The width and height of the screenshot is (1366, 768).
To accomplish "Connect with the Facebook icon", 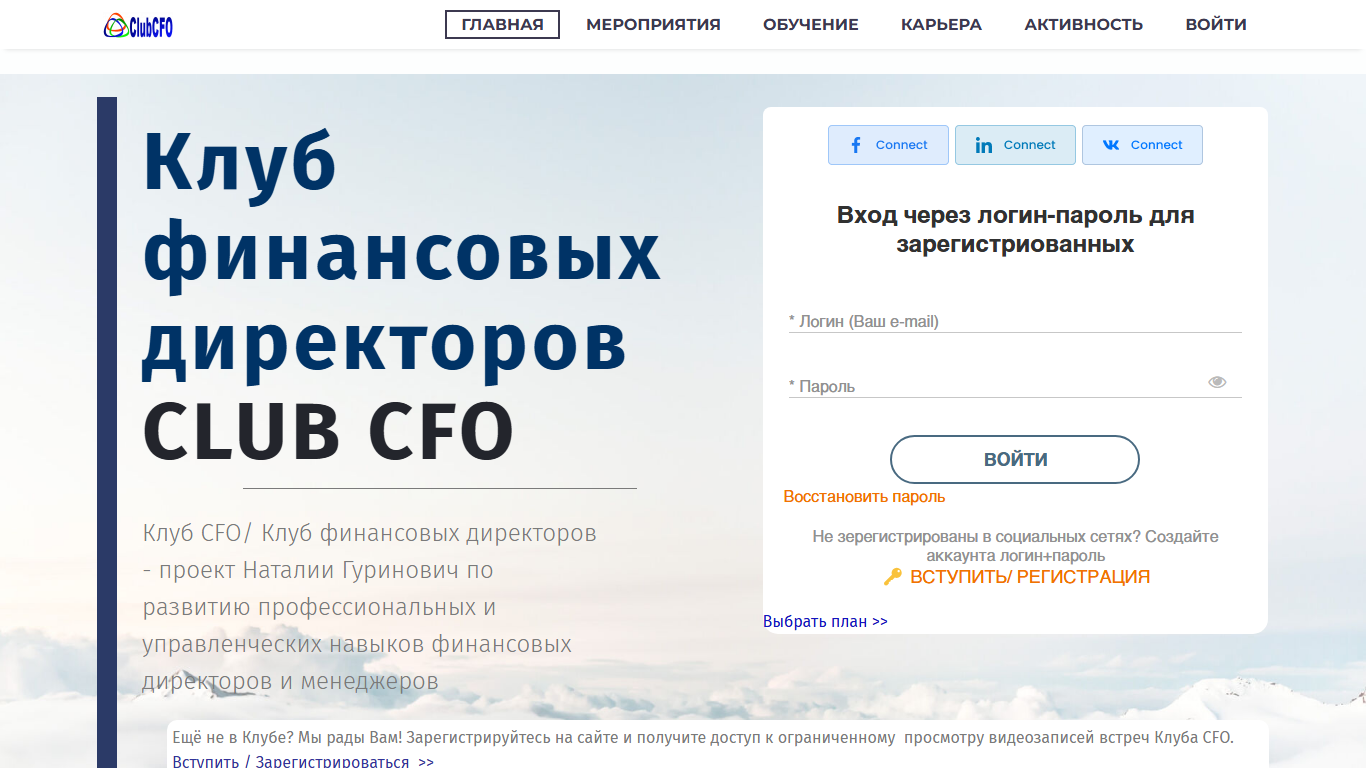I will tap(856, 145).
